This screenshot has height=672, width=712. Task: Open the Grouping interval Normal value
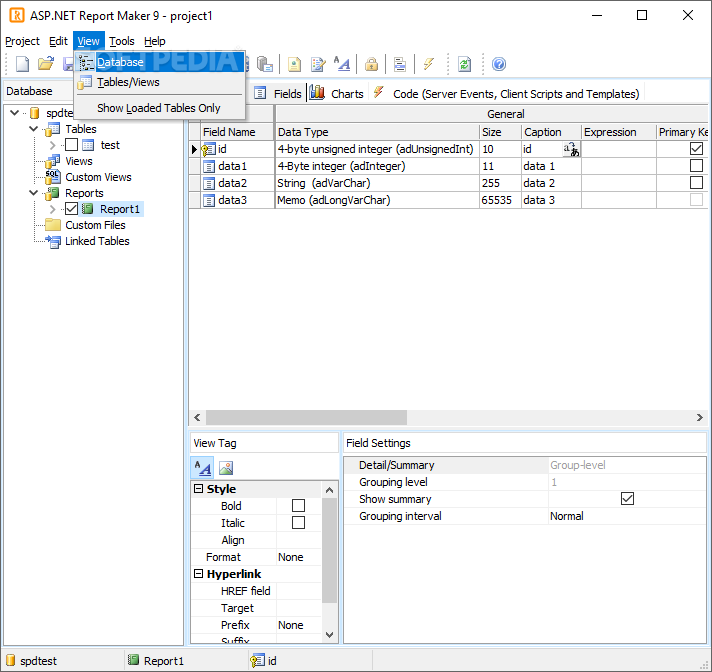(627, 516)
